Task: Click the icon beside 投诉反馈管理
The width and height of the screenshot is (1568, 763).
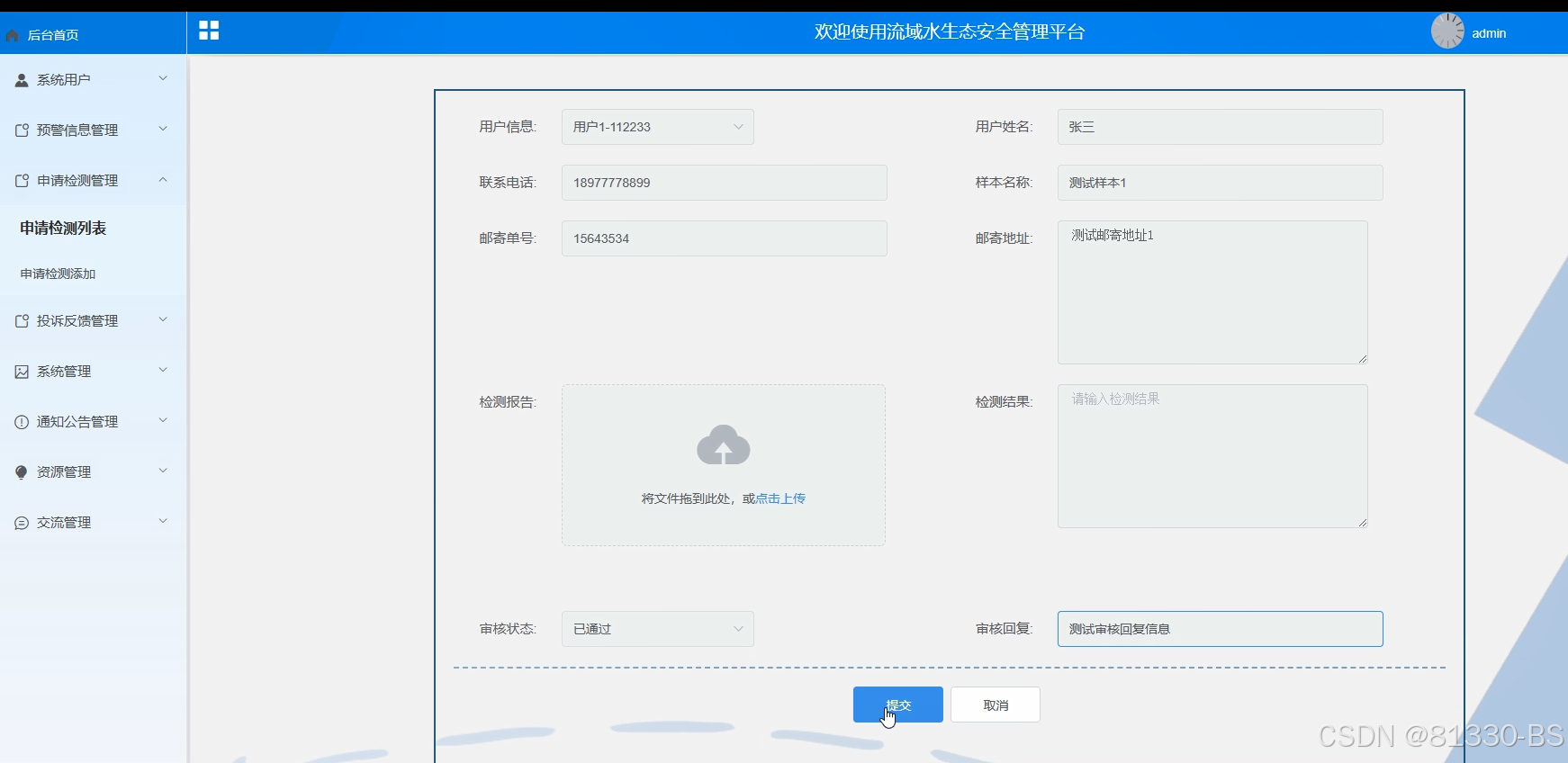Action: [22, 321]
